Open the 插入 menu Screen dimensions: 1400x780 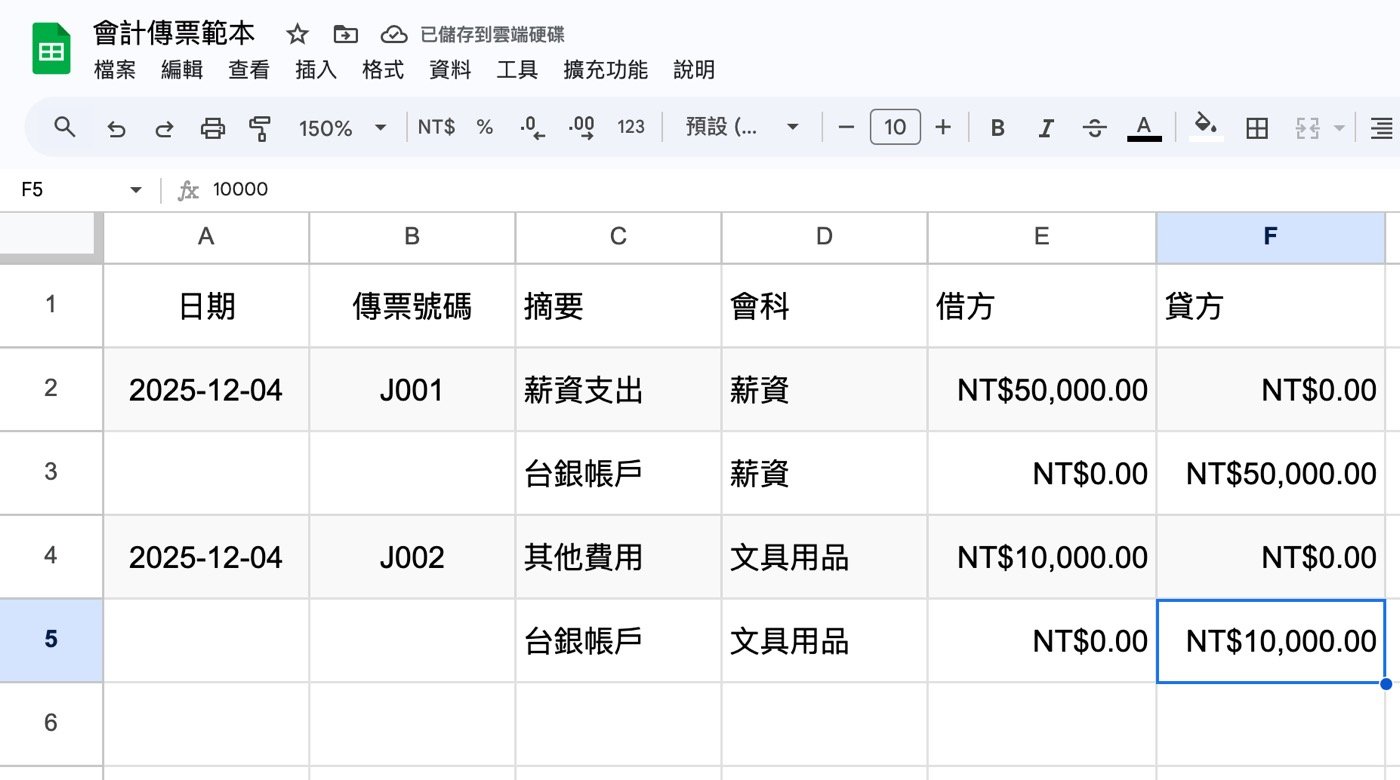click(x=316, y=70)
